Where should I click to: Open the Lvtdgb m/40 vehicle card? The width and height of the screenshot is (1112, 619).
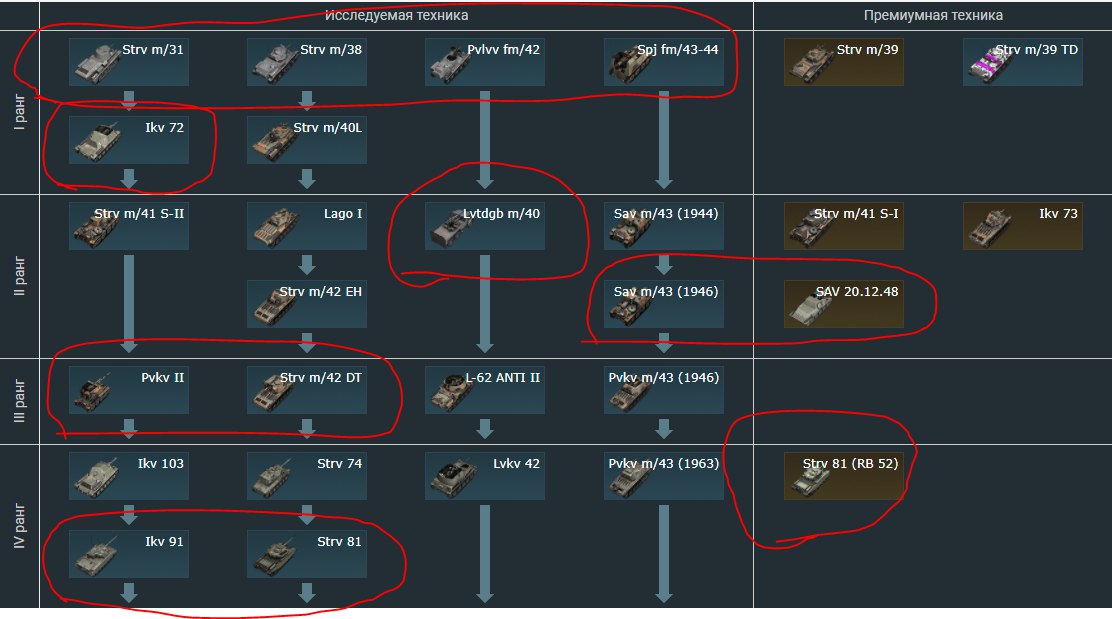485,226
